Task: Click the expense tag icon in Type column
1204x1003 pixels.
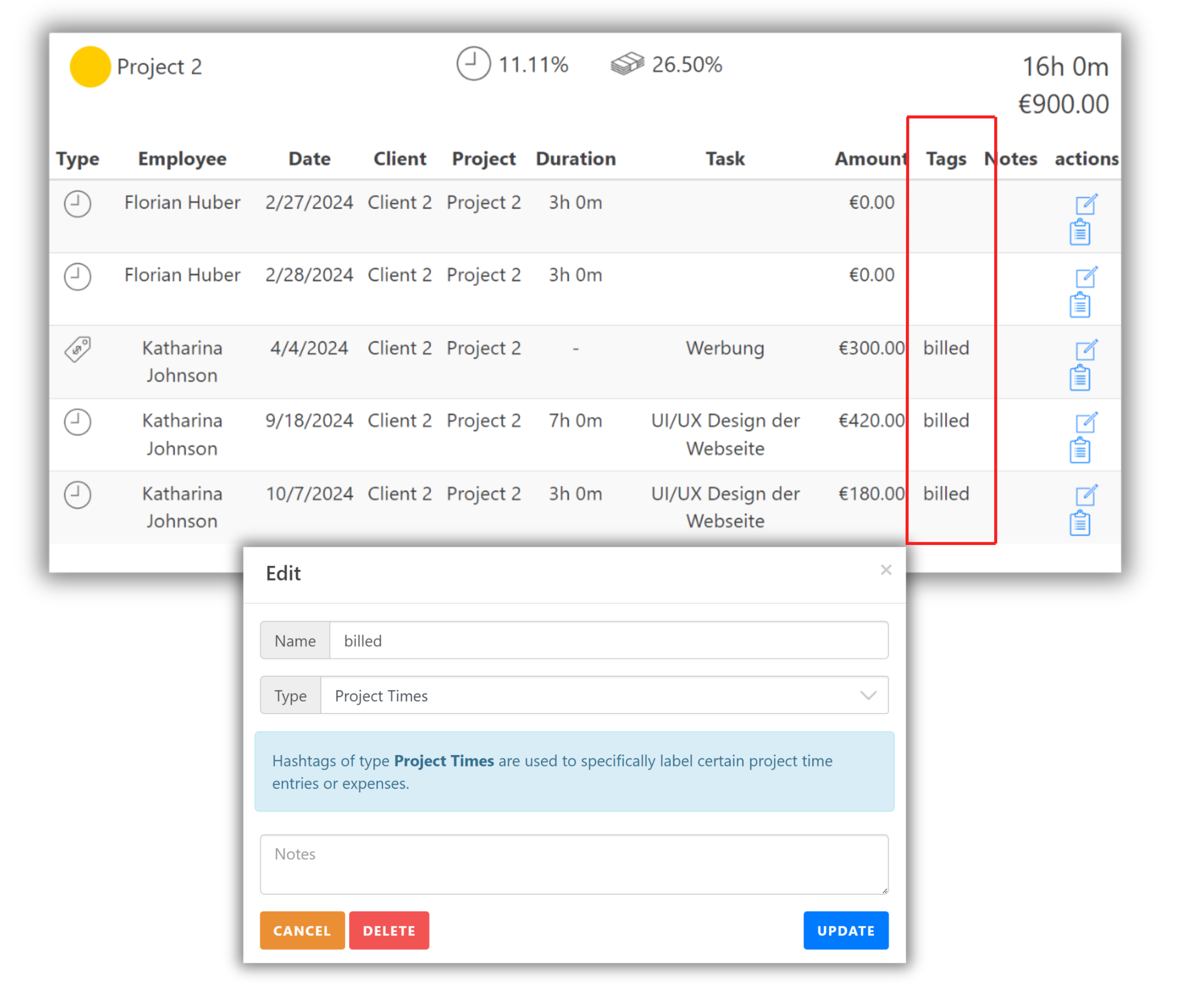Action: tap(78, 349)
